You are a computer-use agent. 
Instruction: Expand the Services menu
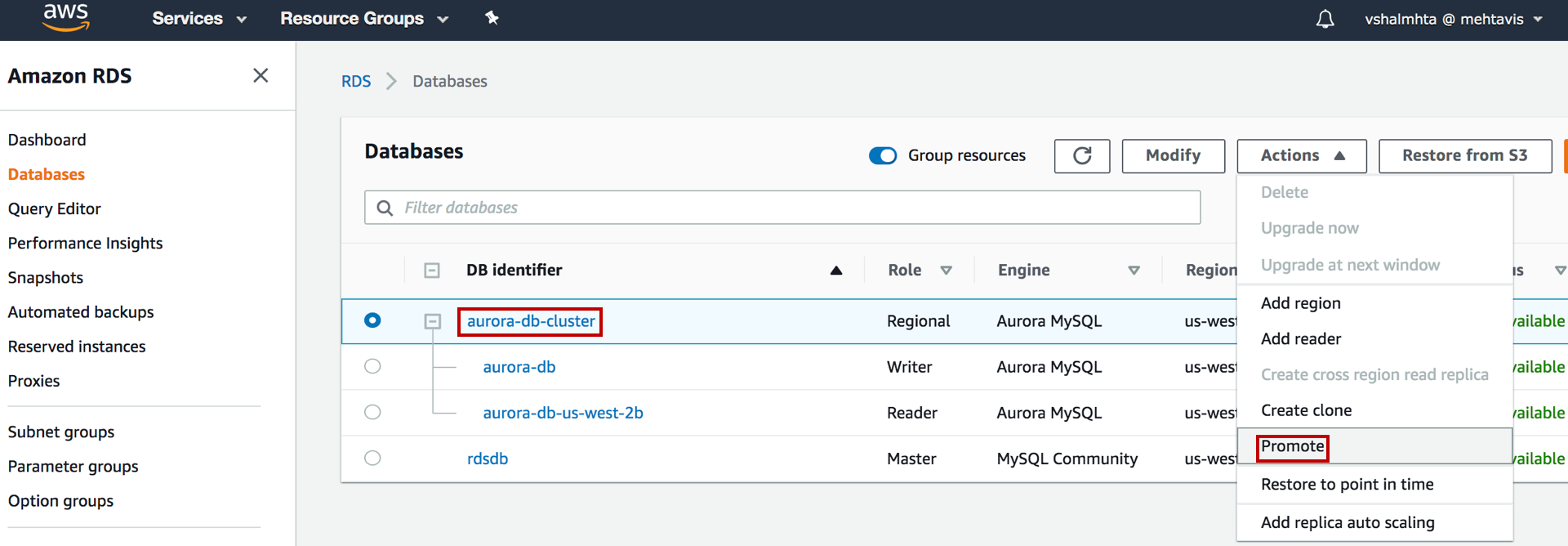coord(199,18)
